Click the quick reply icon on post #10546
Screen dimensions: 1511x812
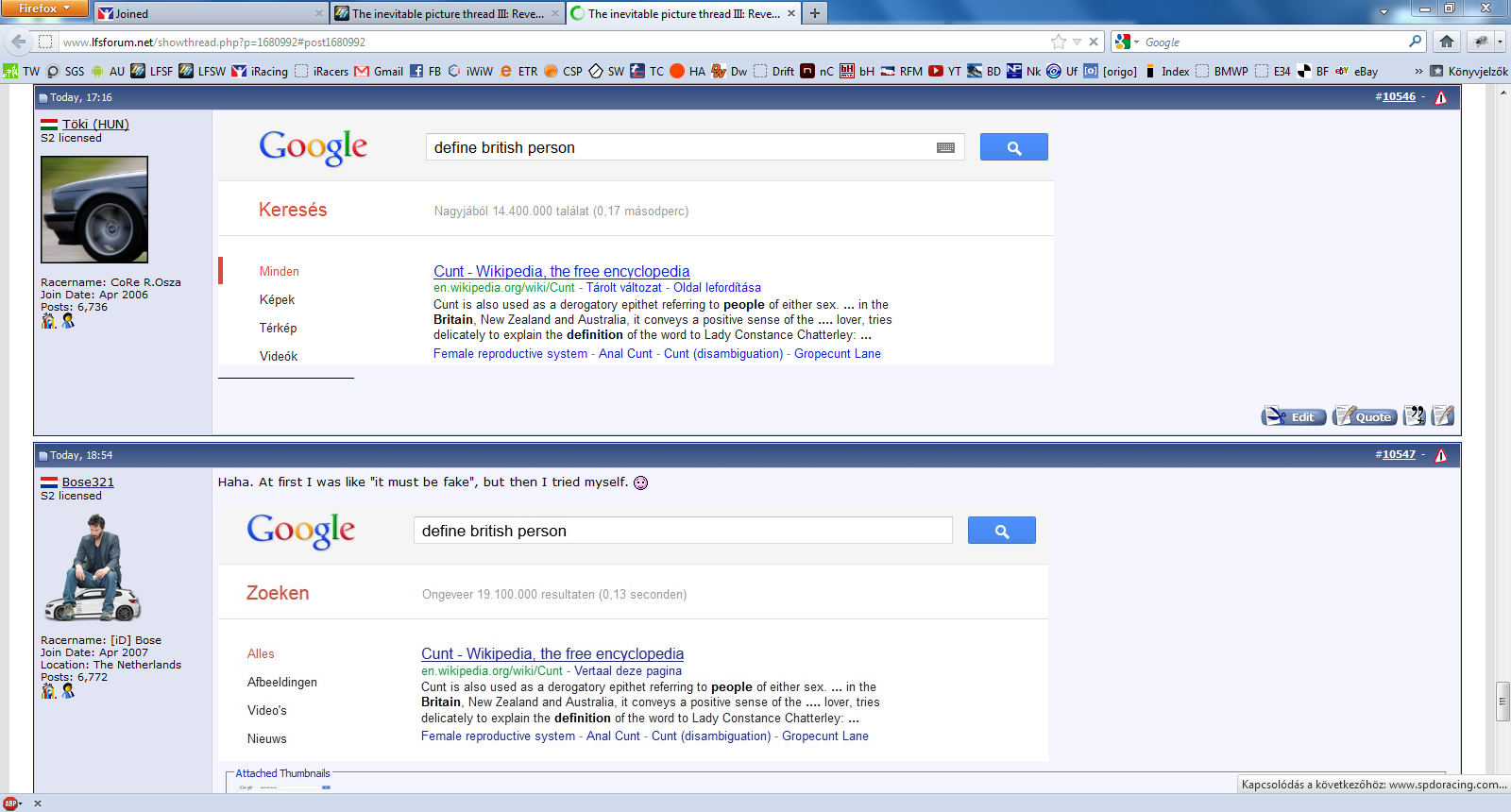click(x=1442, y=415)
